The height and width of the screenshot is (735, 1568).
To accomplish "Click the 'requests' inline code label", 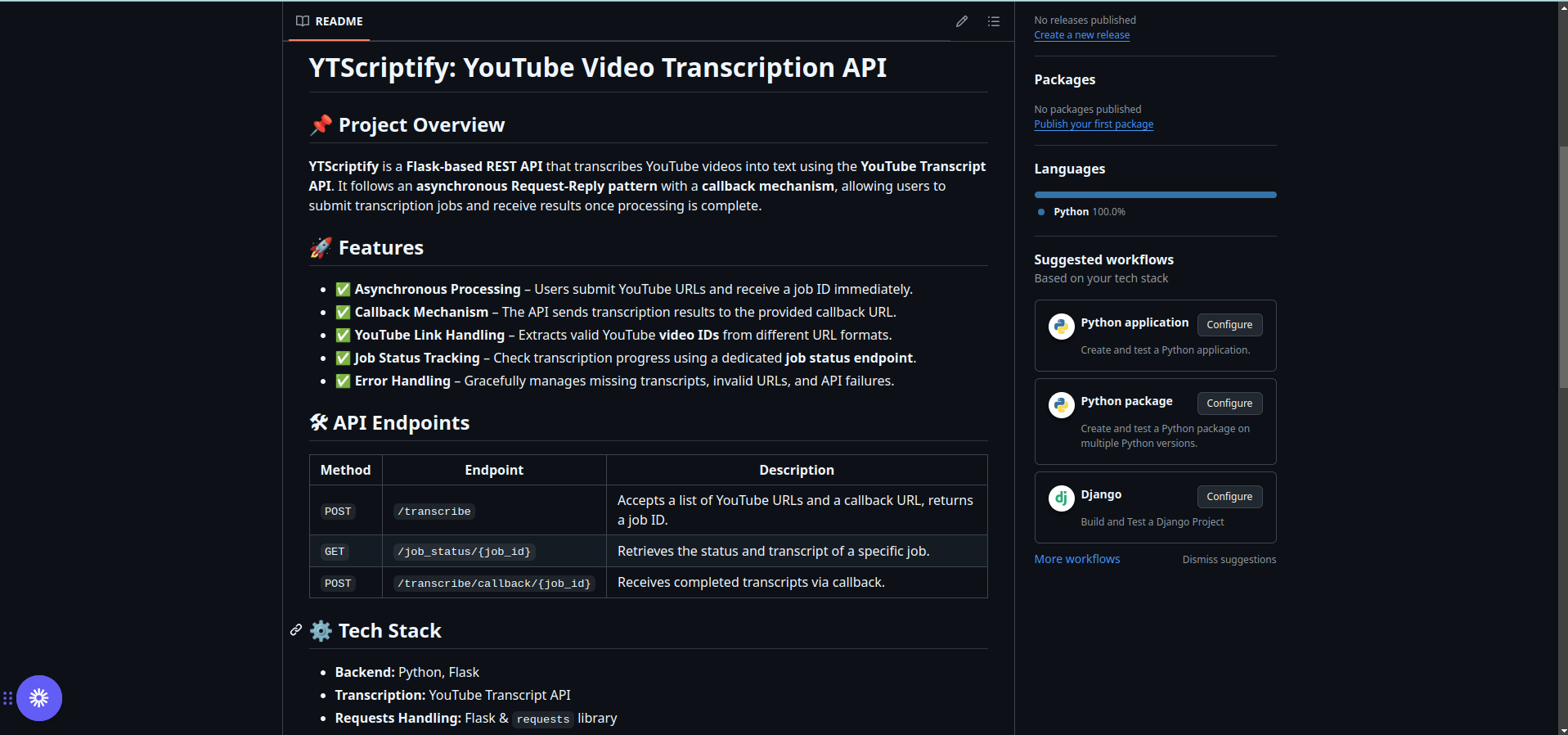I will pos(543,719).
